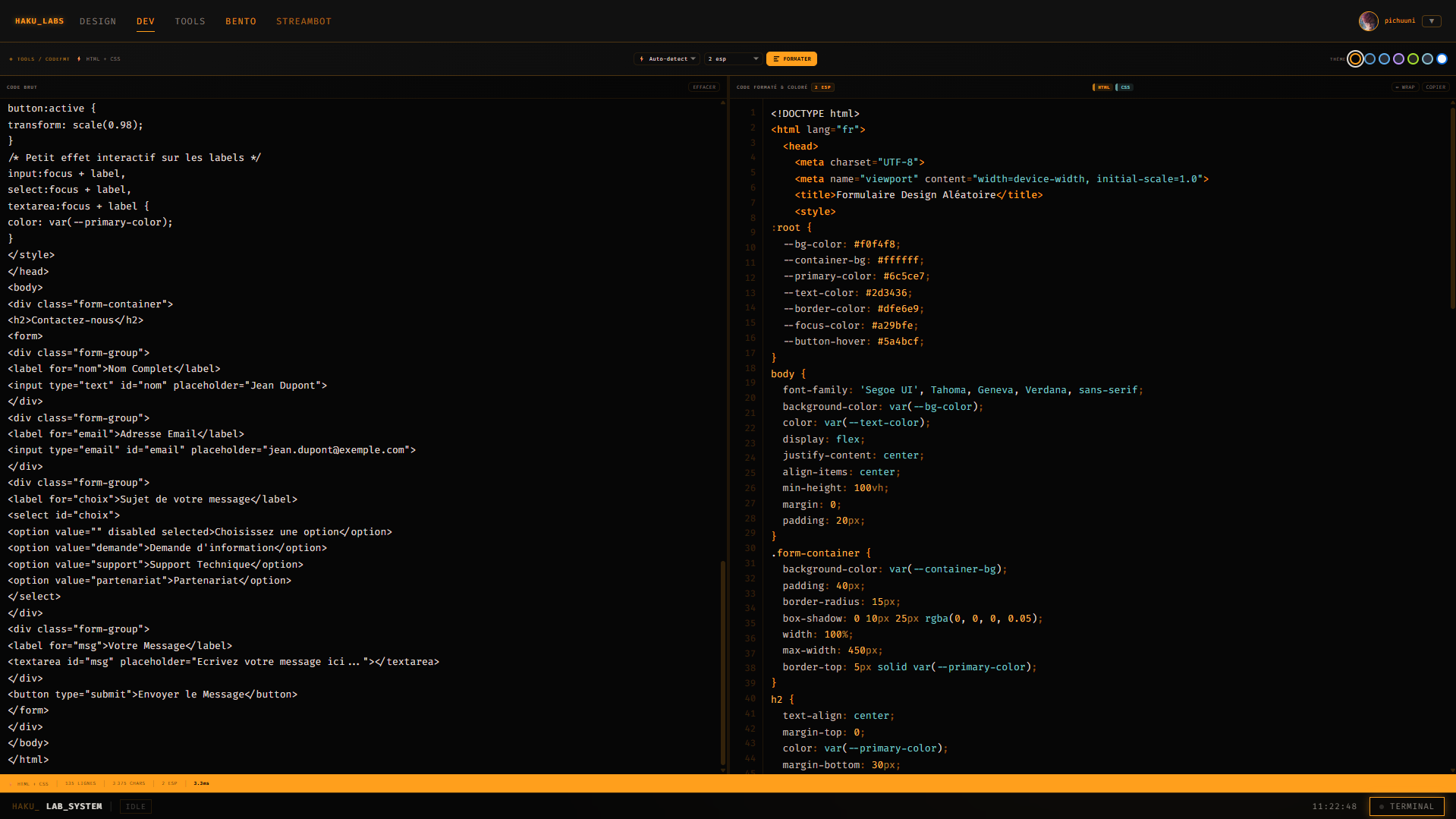Click the lightning bolt icon beside Auto-detect
The image size is (1456, 819).
pos(643,58)
